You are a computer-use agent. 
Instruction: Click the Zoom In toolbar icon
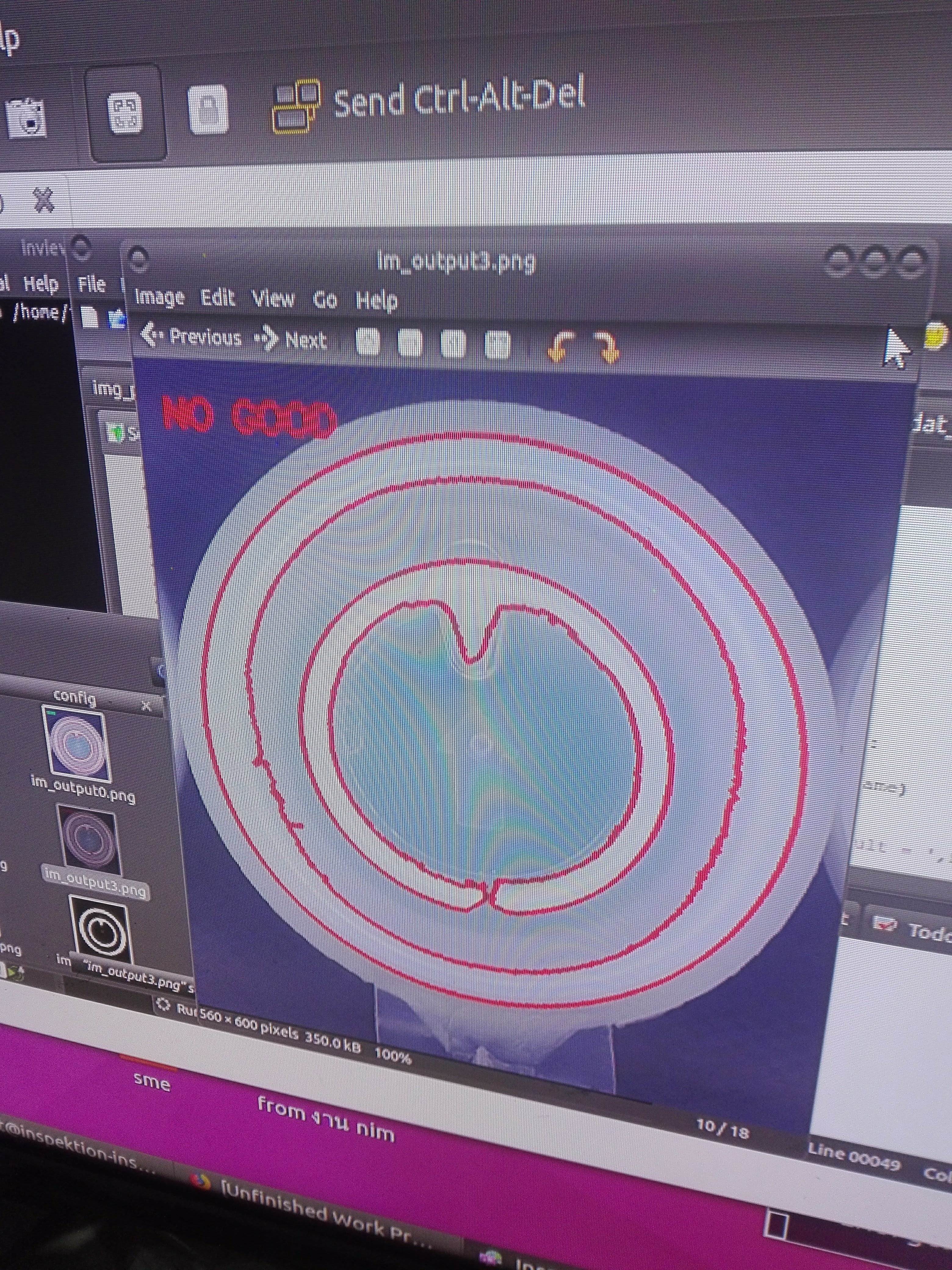click(368, 343)
